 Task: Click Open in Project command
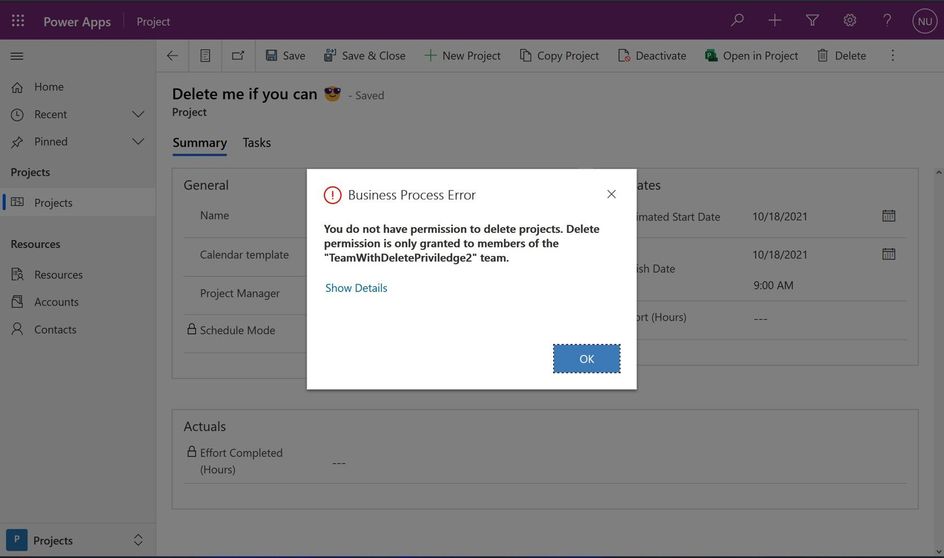(751, 55)
